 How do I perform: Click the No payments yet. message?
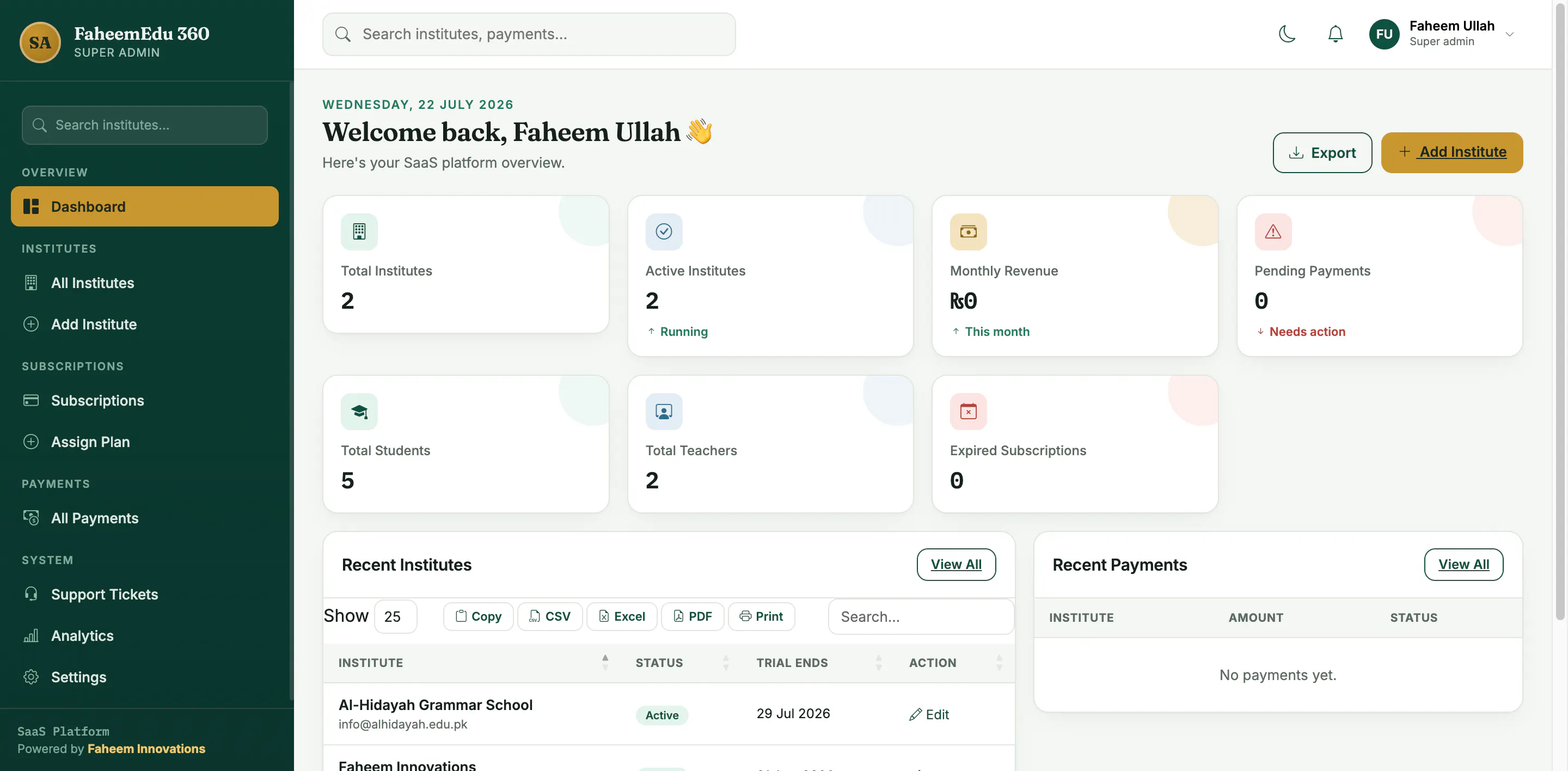tap(1277, 675)
